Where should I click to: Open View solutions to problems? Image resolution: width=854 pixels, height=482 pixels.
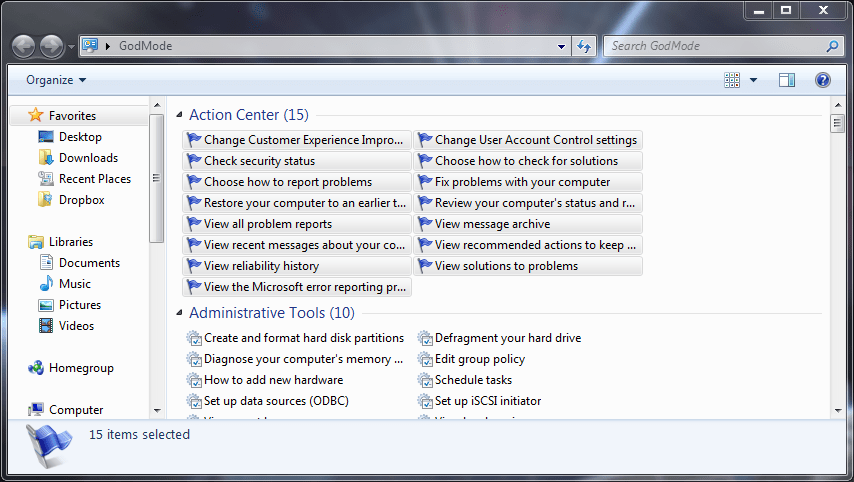[x=528, y=266]
